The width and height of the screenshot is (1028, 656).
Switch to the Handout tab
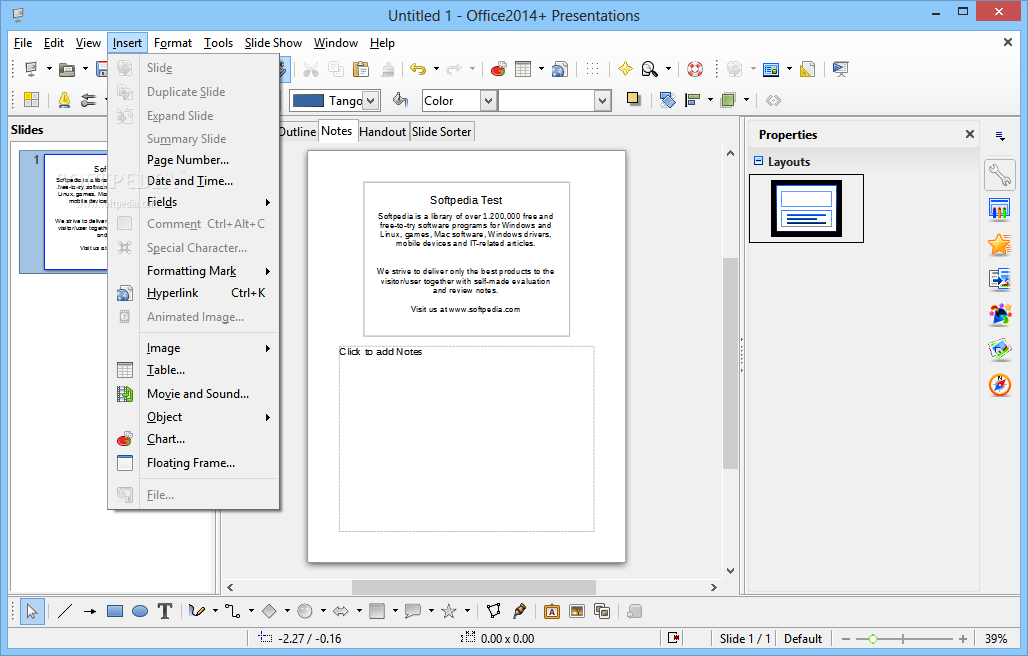383,132
